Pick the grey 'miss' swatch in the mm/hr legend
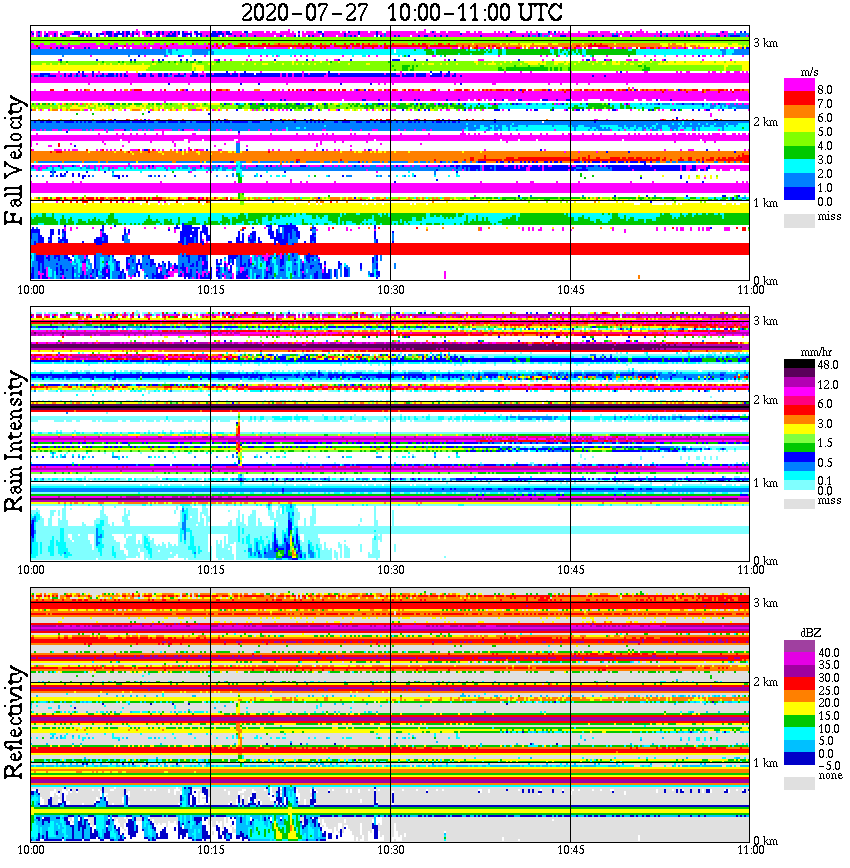The height and width of the screenshot is (868, 850). (x=799, y=503)
